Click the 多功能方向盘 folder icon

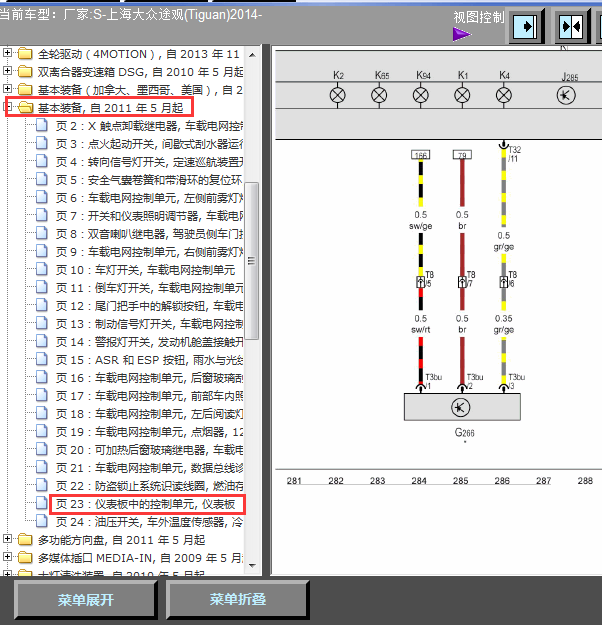[25, 540]
